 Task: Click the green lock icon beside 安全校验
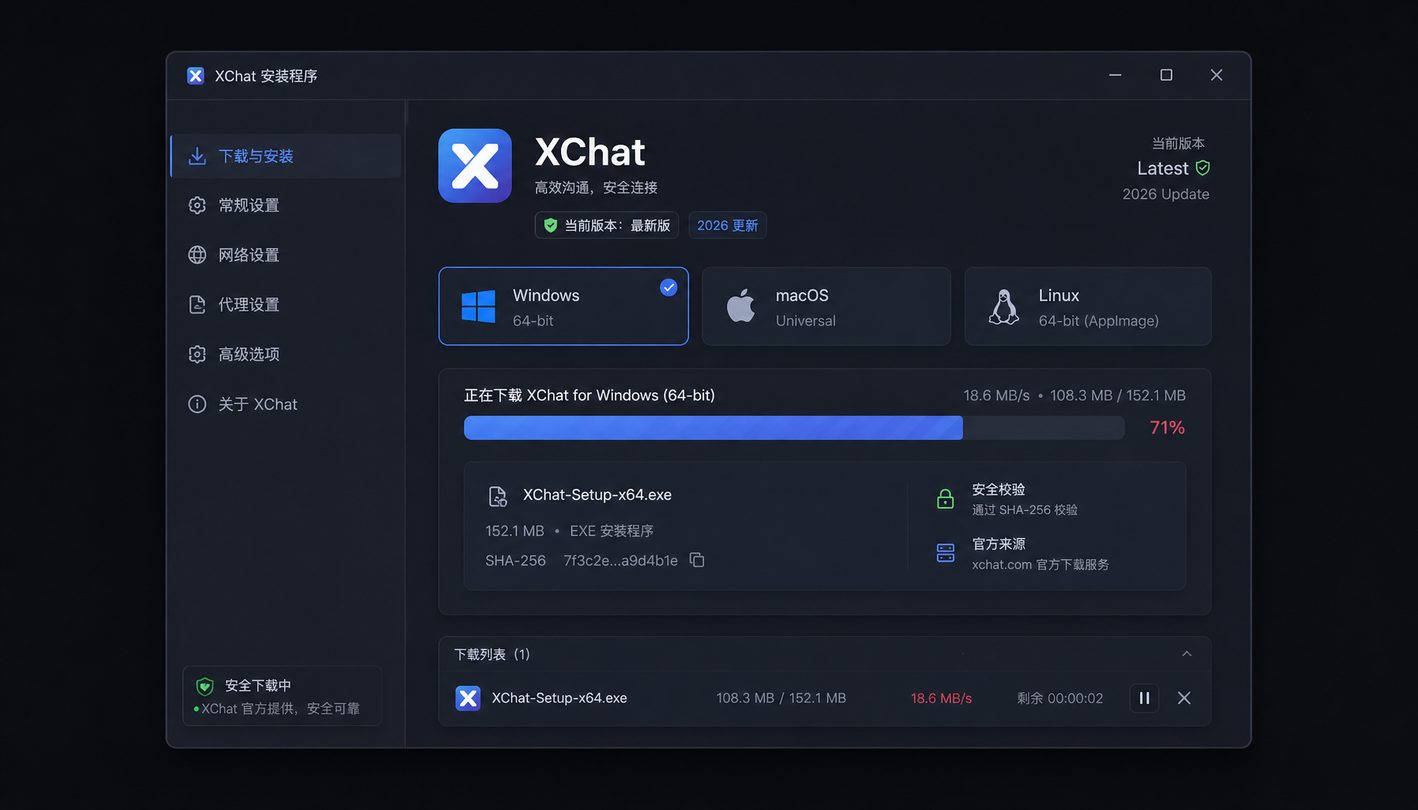945,498
